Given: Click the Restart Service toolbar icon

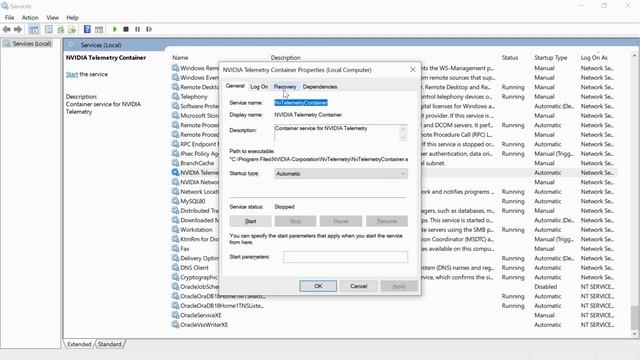Looking at the screenshot, I should click(x=149, y=29).
